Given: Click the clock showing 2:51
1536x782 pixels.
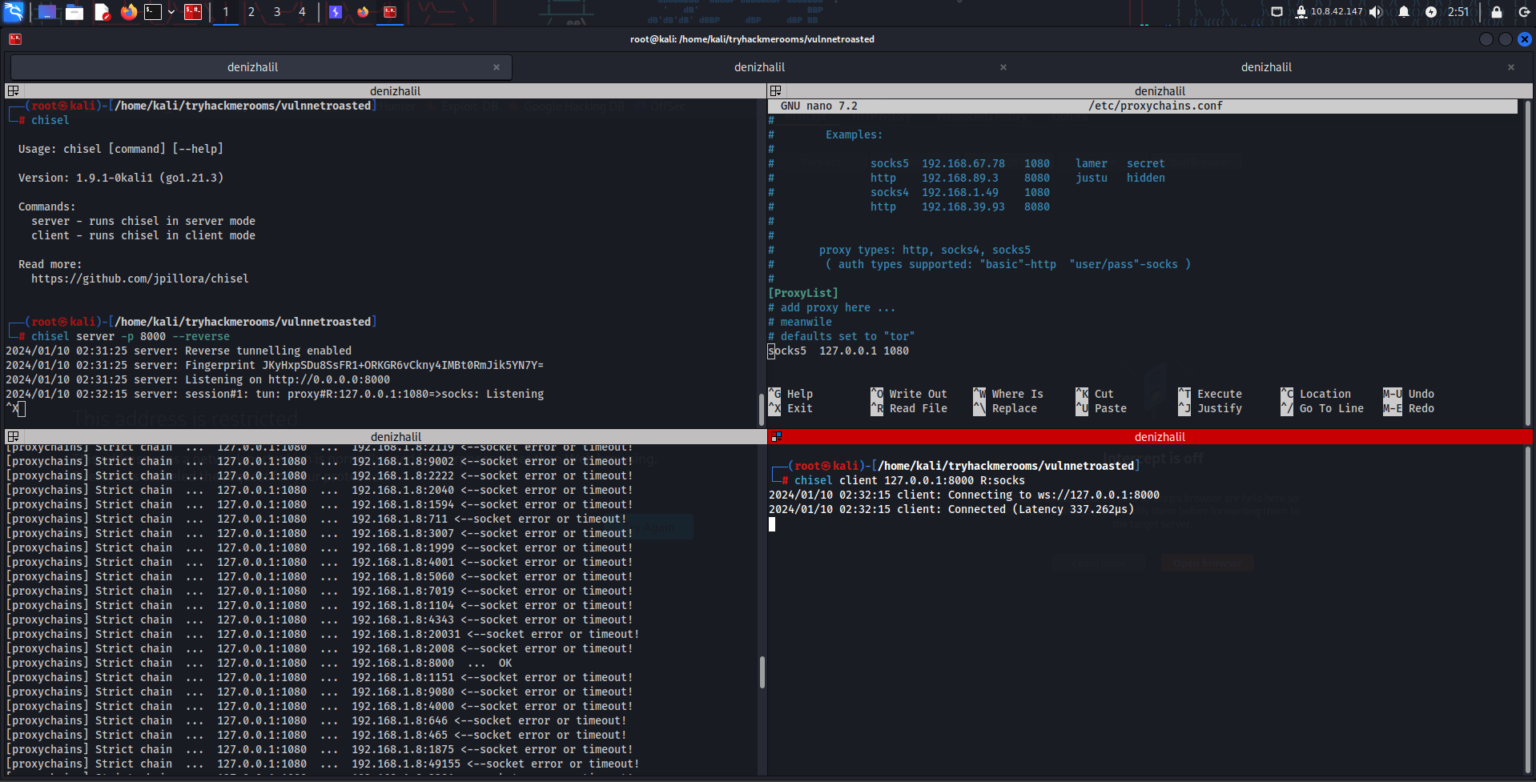Looking at the screenshot, I should point(1458,11).
